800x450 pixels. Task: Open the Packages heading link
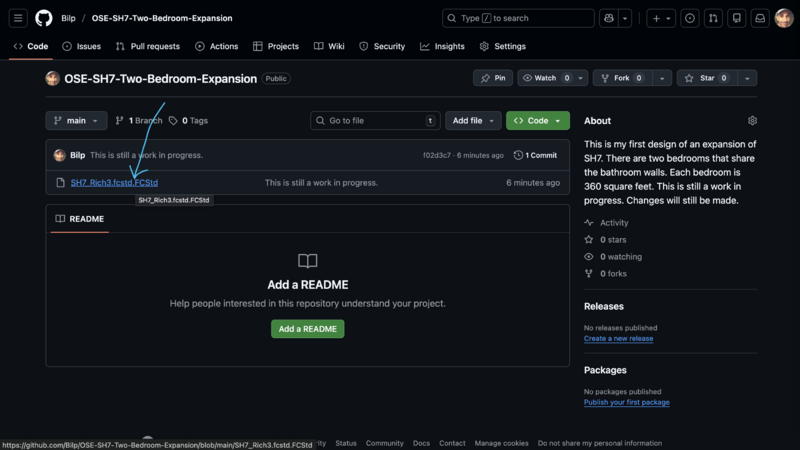[x=605, y=370]
